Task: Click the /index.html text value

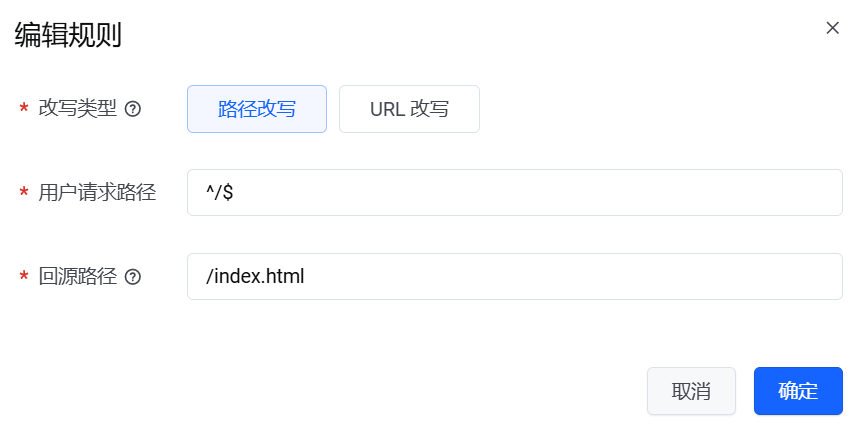Action: tap(255, 277)
